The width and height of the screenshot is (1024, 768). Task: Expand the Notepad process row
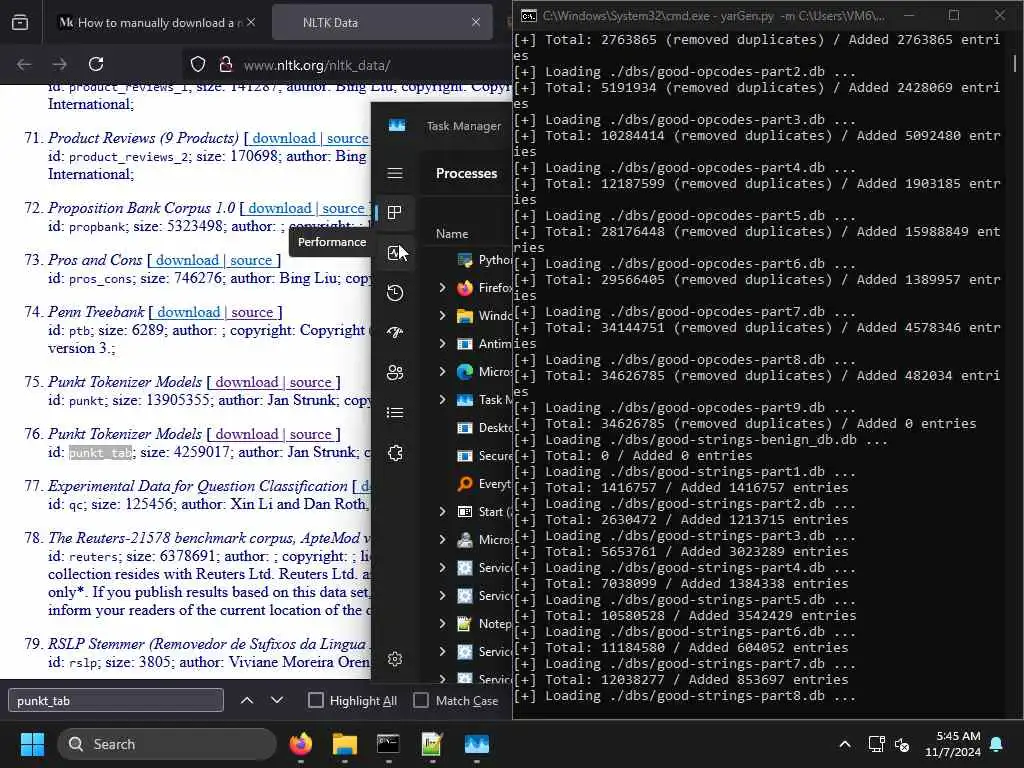pos(442,624)
